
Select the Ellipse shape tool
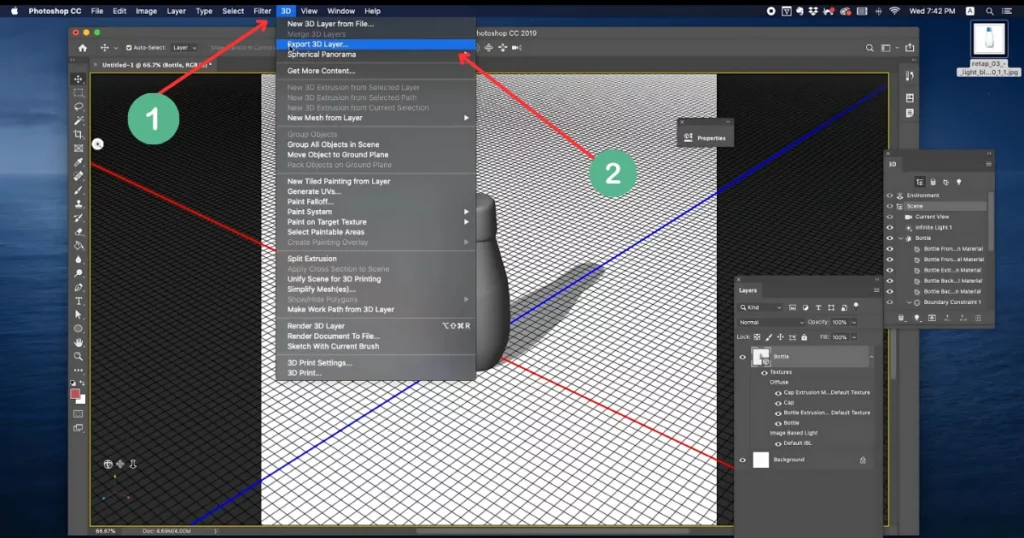78,328
